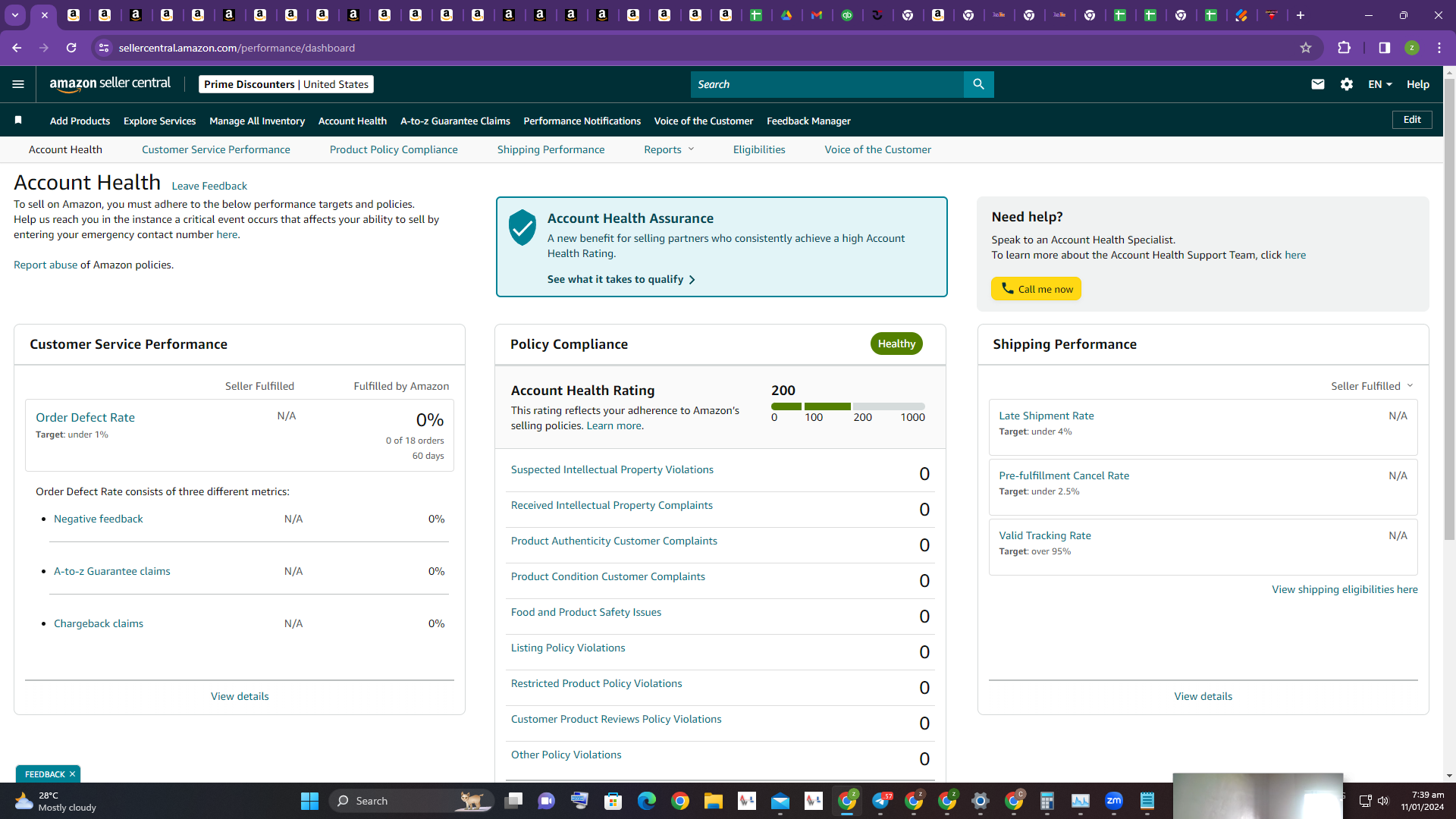
Task: Open a new browser tab
Action: click(1301, 15)
